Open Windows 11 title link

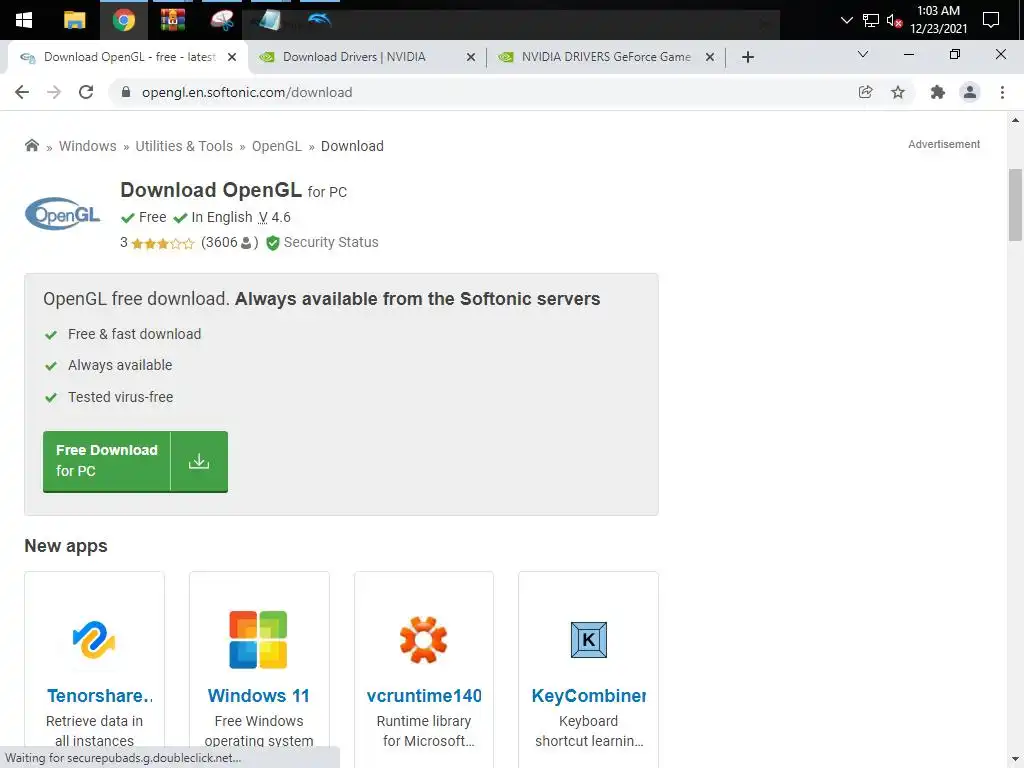pyautogui.click(x=259, y=696)
